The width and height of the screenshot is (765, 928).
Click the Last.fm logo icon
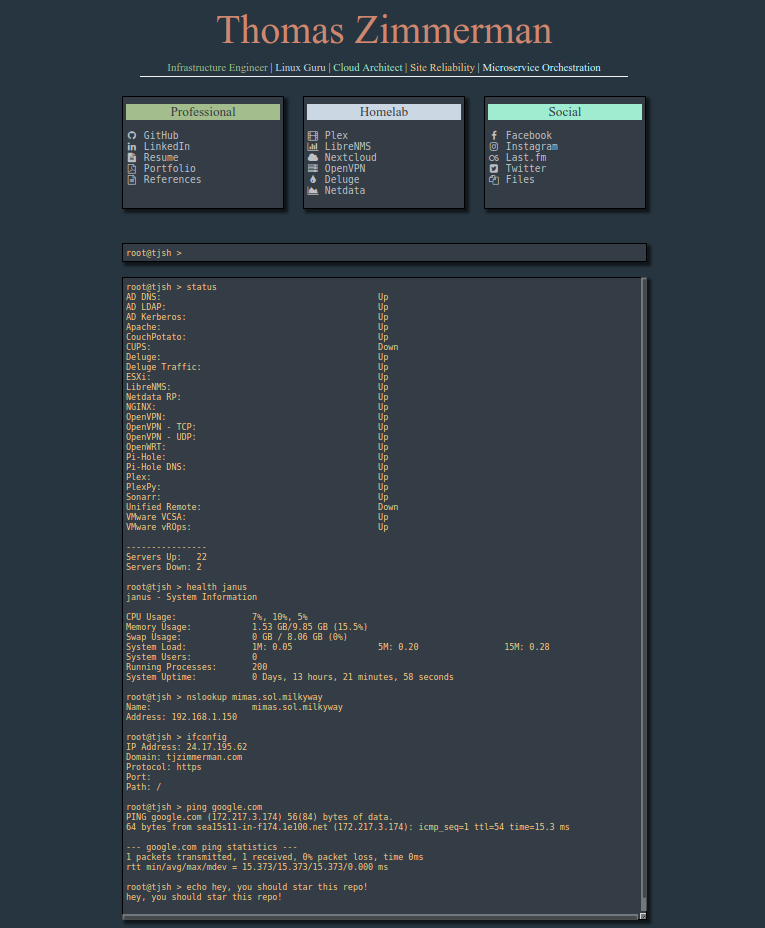pyautogui.click(x=494, y=157)
